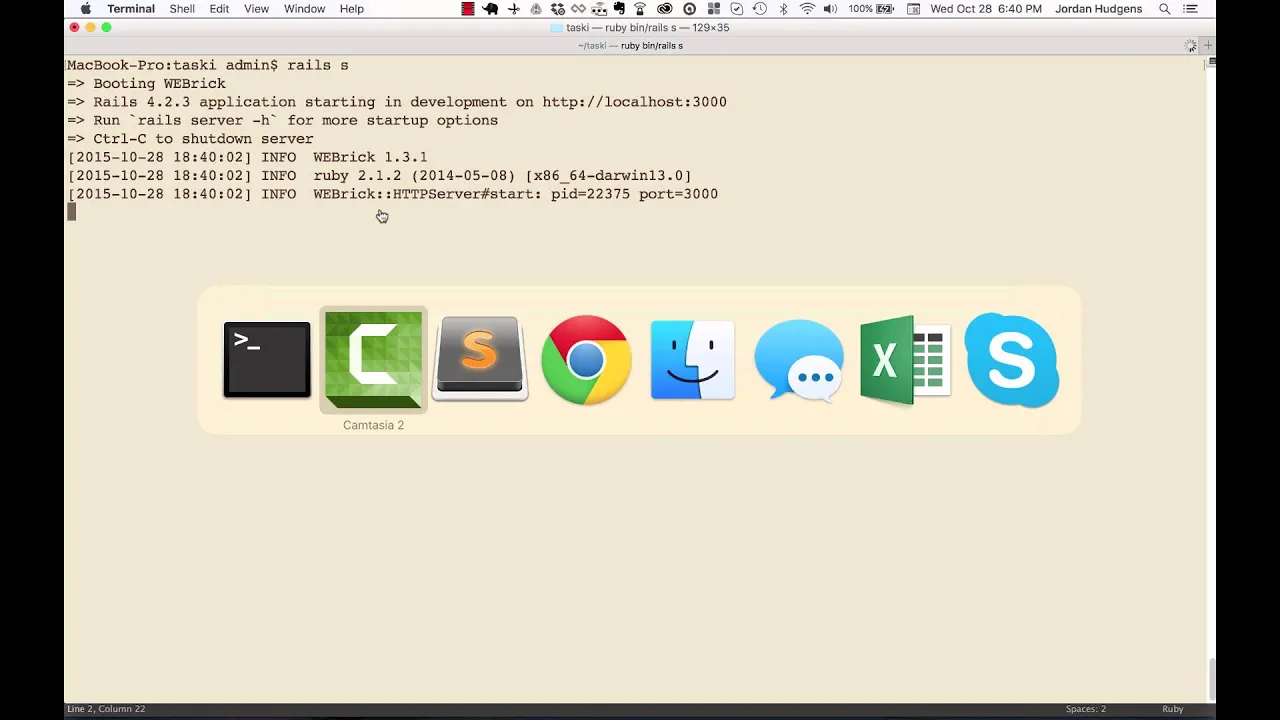Viewport: 1280px width, 720px height.
Task: Open the Time Machine menu bar icon
Action: pyautogui.click(x=759, y=9)
